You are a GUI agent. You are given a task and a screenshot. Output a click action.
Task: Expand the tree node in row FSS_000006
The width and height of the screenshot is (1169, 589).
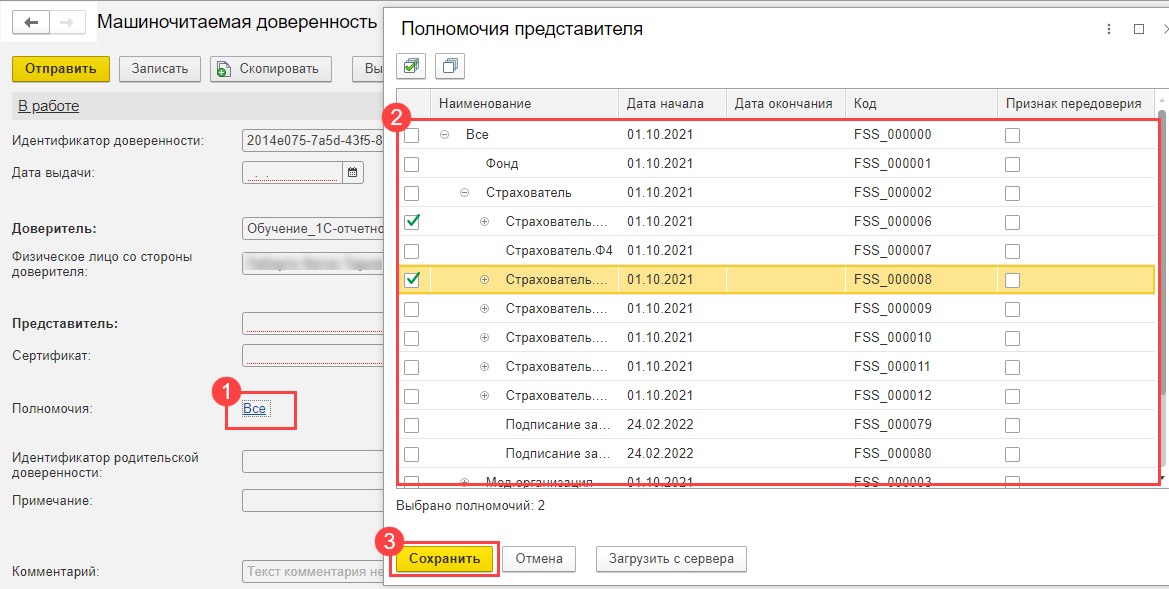click(x=485, y=221)
